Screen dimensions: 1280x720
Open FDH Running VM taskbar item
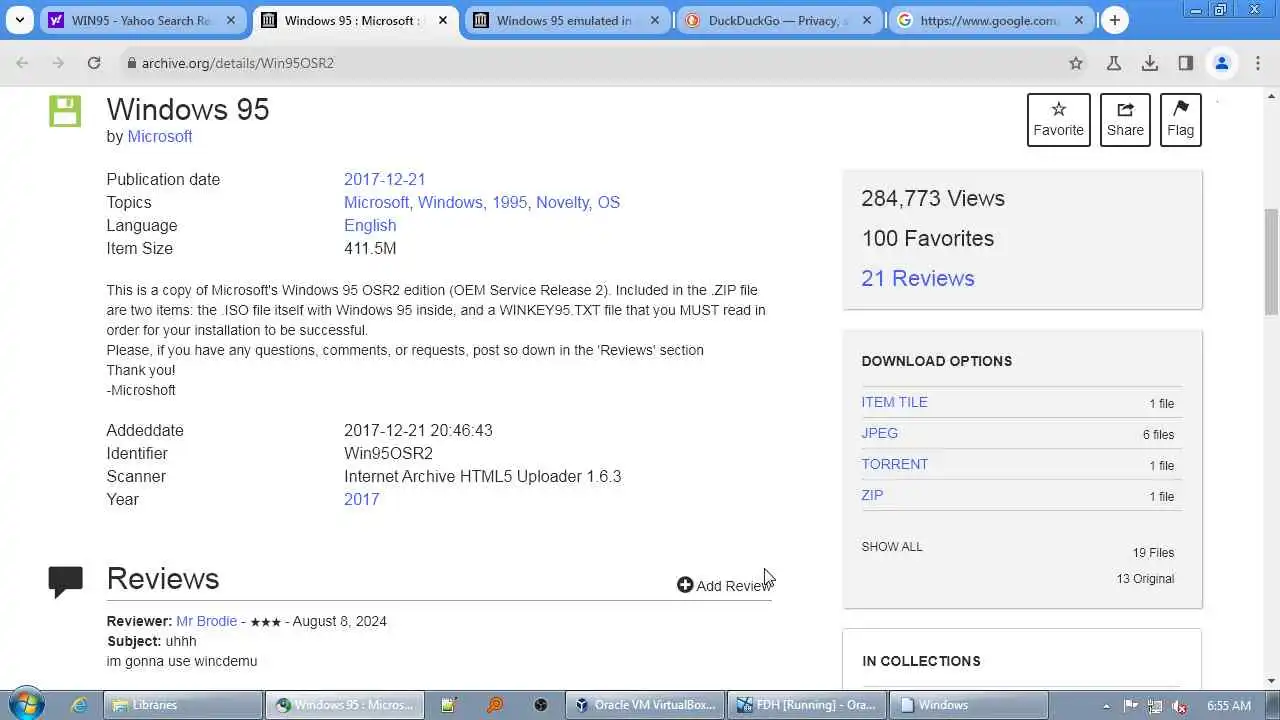[807, 705]
